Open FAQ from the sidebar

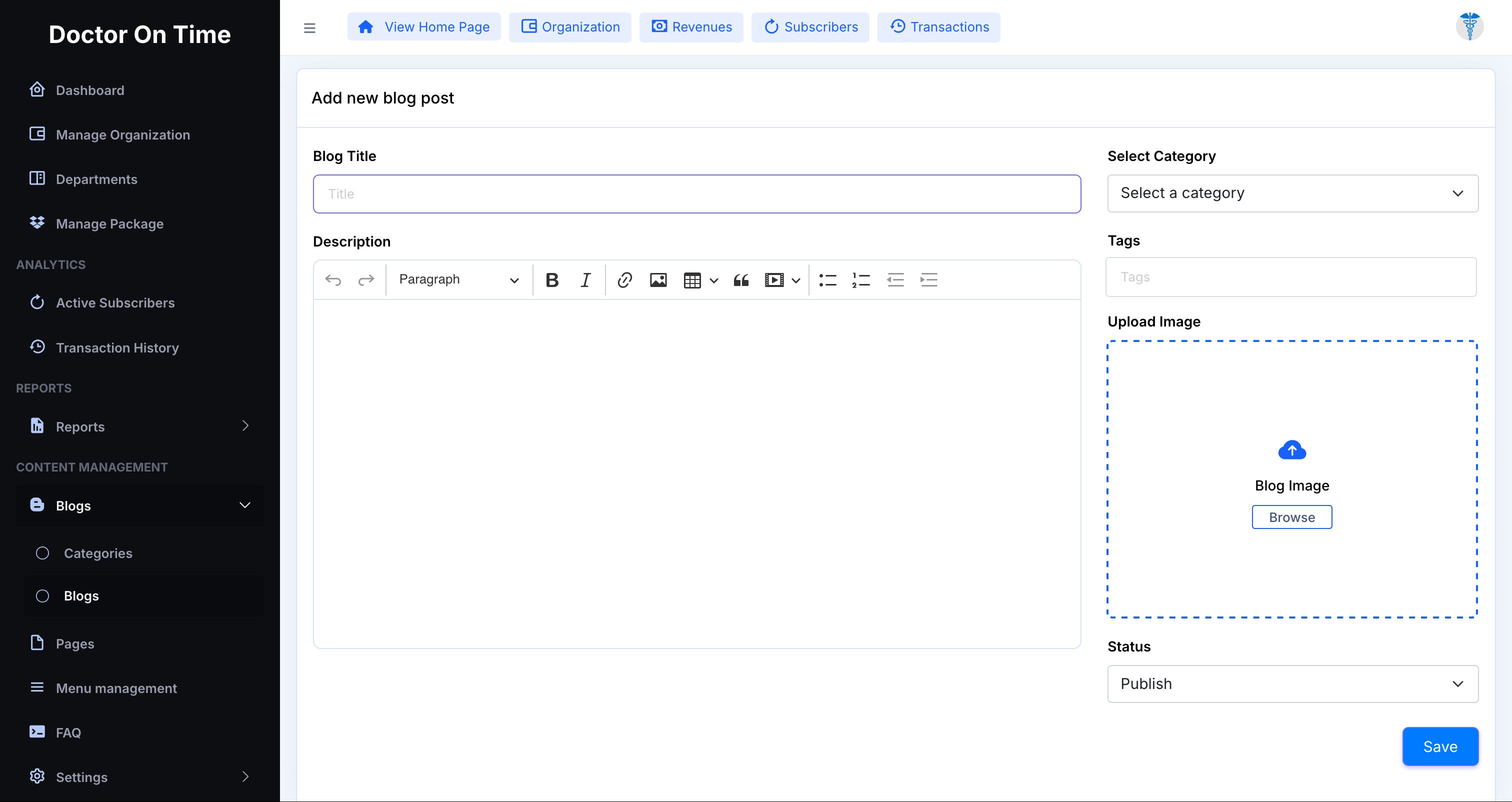coord(68,732)
